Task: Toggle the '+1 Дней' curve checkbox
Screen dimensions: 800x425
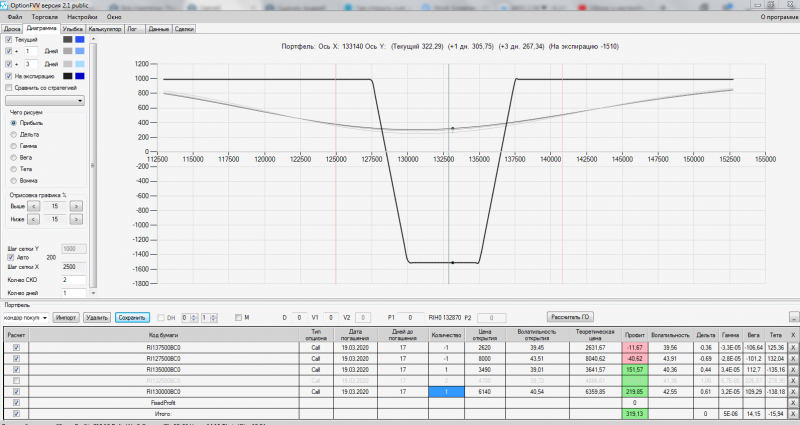Action: [x=9, y=51]
